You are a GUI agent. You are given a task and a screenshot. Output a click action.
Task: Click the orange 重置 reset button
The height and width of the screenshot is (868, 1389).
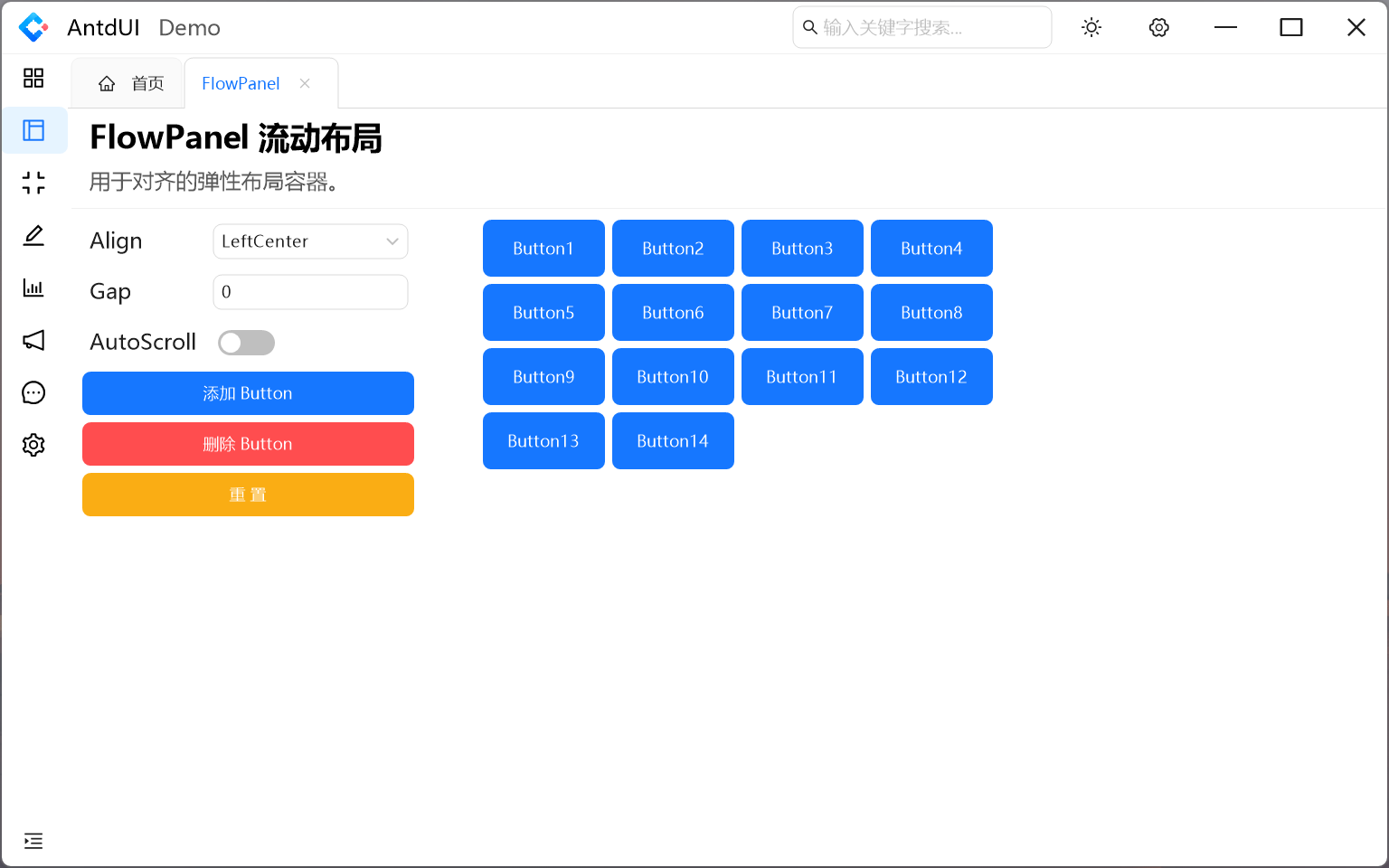[248, 495]
